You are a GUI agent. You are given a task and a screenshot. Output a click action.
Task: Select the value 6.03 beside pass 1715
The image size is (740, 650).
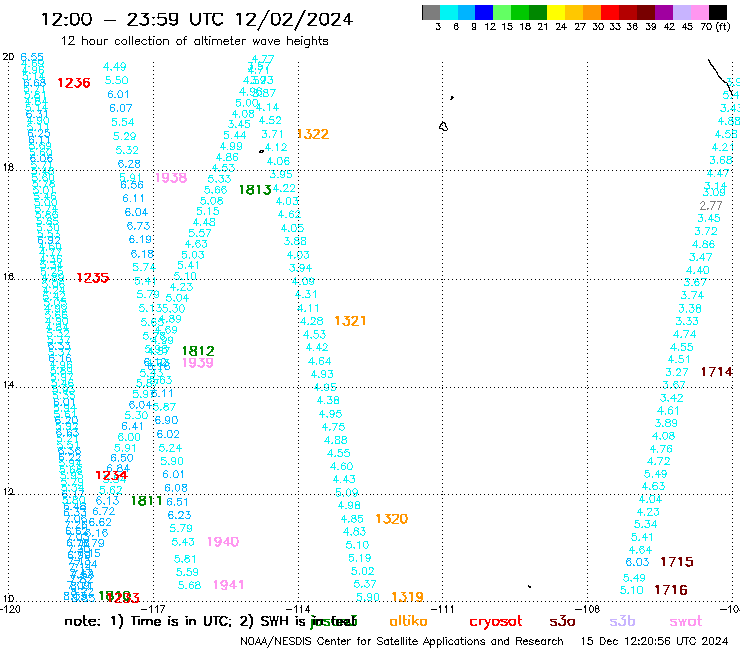pos(637,562)
